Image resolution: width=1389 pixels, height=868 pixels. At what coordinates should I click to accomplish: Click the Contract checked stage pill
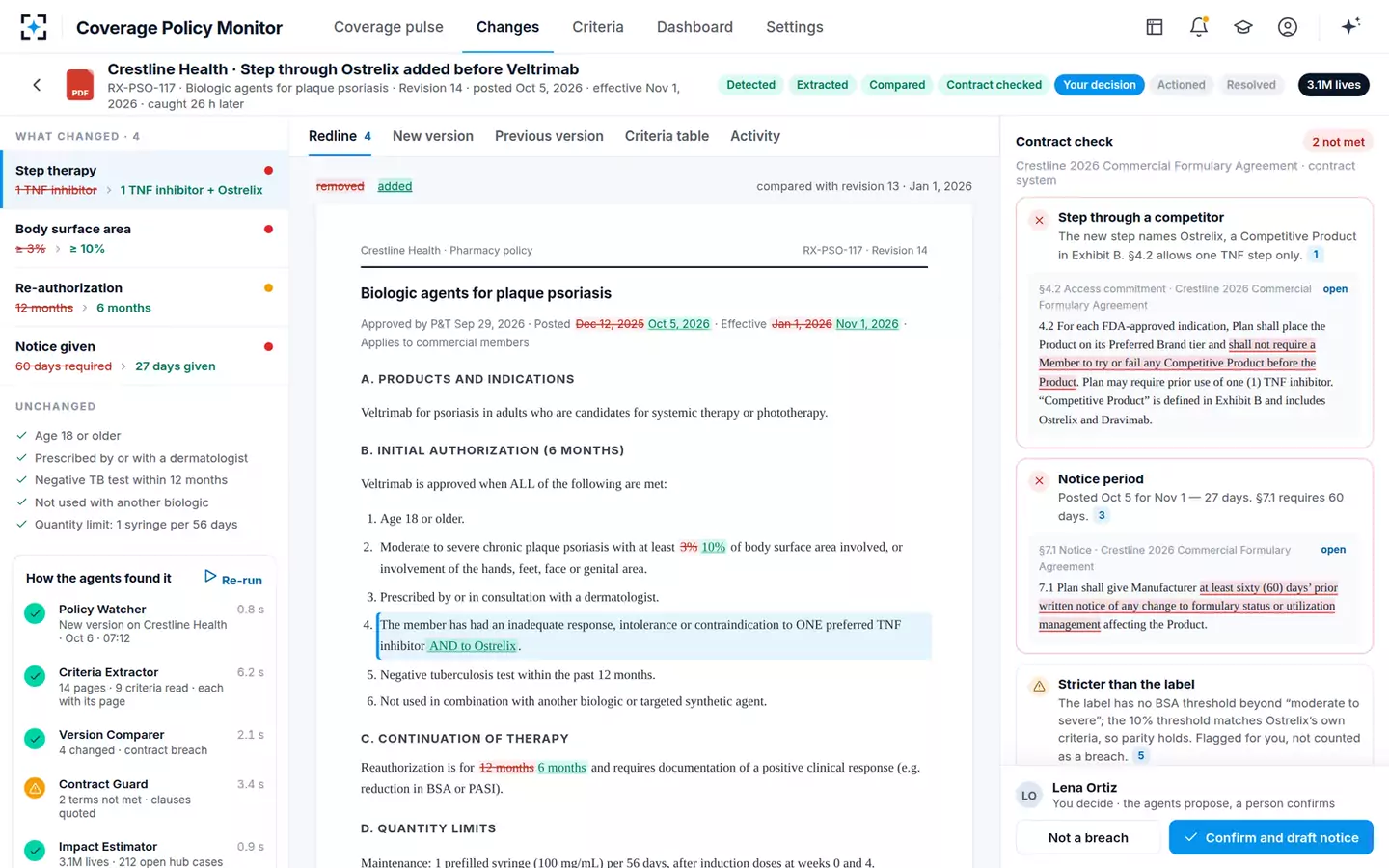(994, 85)
